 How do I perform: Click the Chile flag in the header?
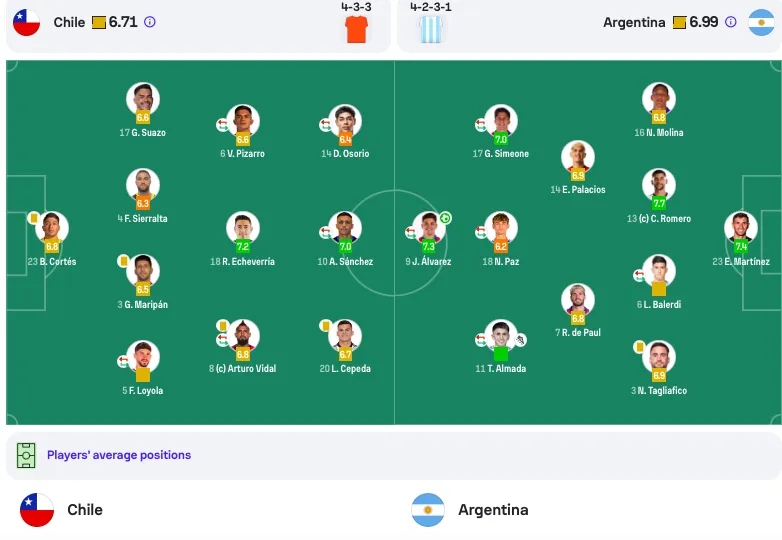(26, 22)
